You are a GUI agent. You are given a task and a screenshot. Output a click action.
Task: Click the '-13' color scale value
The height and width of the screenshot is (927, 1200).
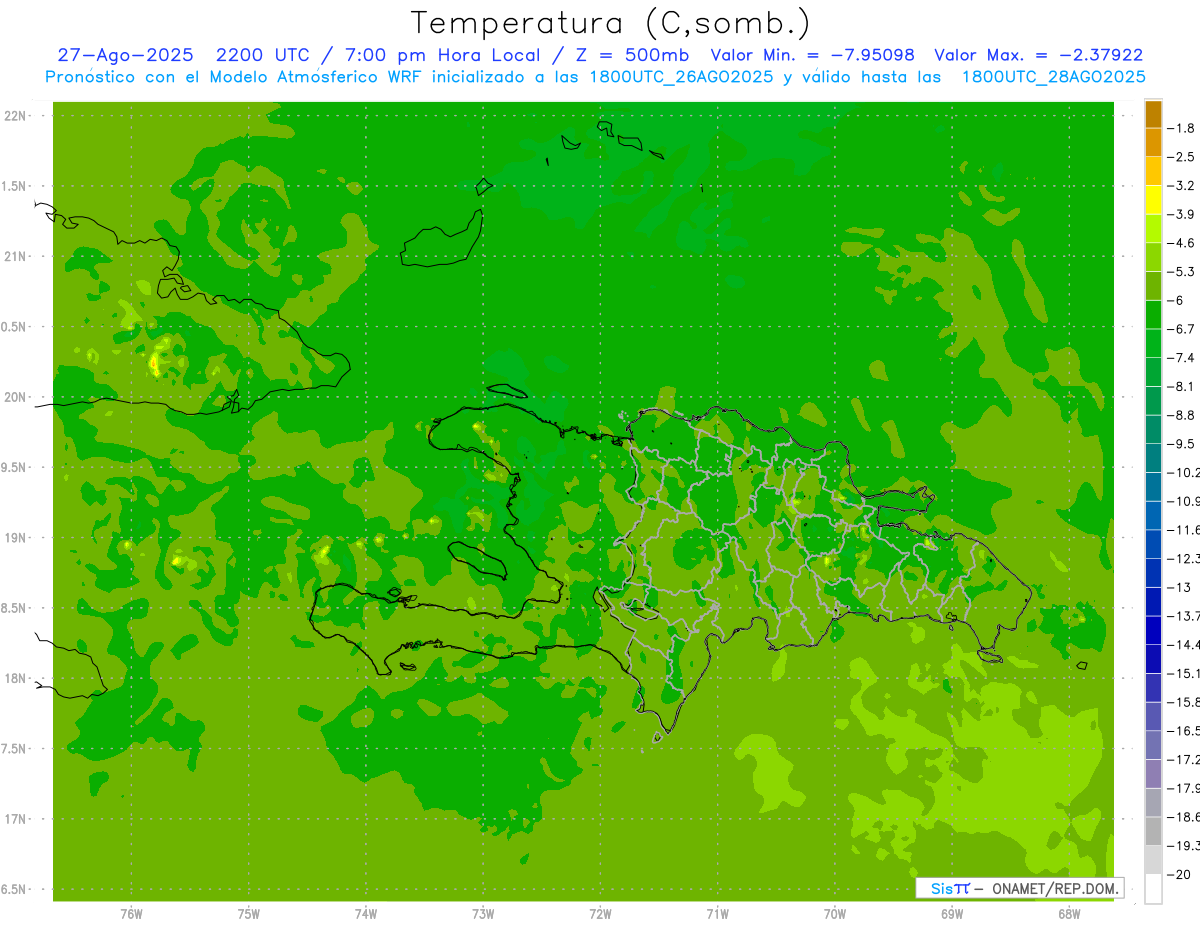point(1179,587)
